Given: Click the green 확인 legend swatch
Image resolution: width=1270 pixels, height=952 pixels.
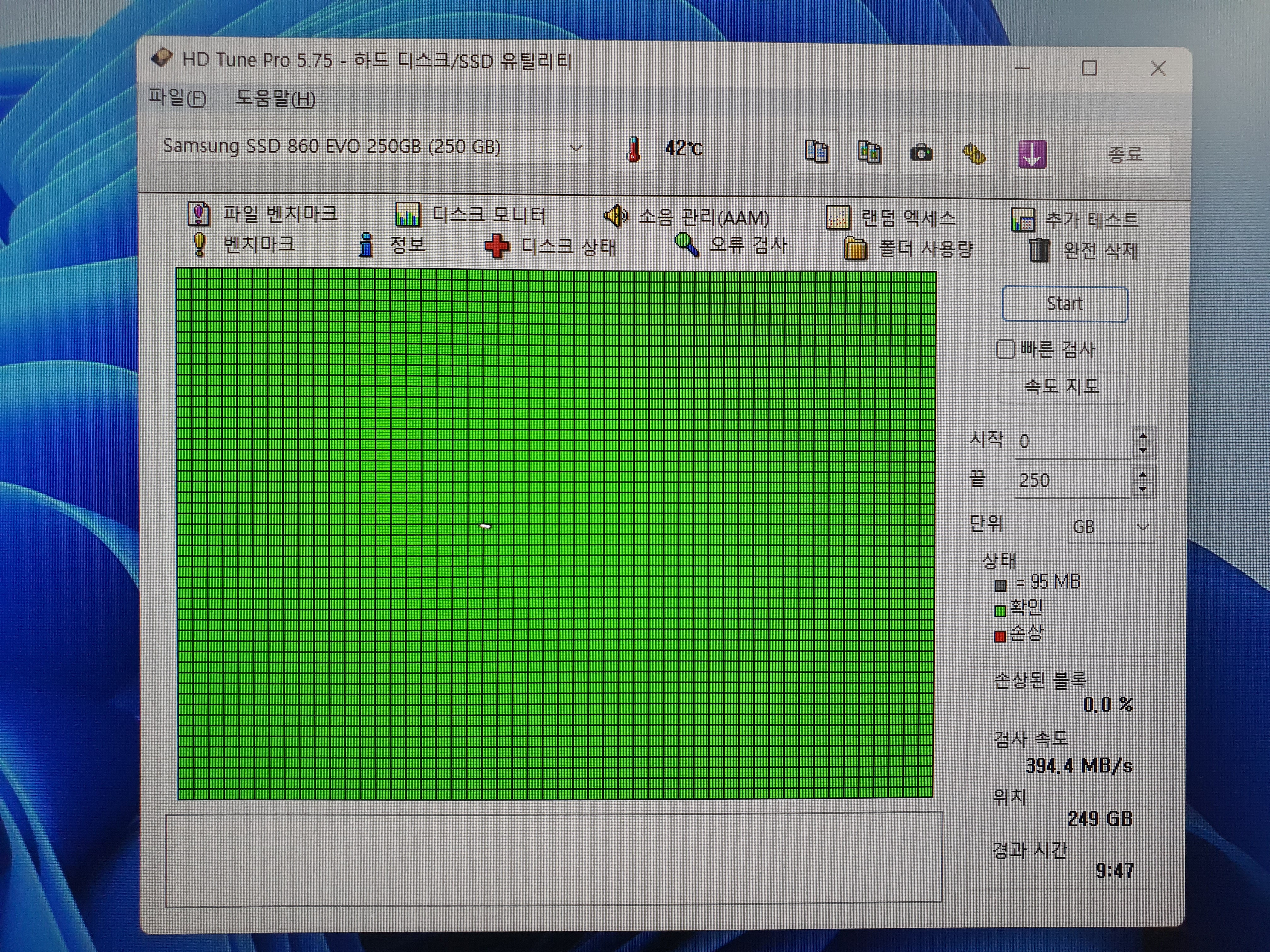Looking at the screenshot, I should click(x=1000, y=611).
